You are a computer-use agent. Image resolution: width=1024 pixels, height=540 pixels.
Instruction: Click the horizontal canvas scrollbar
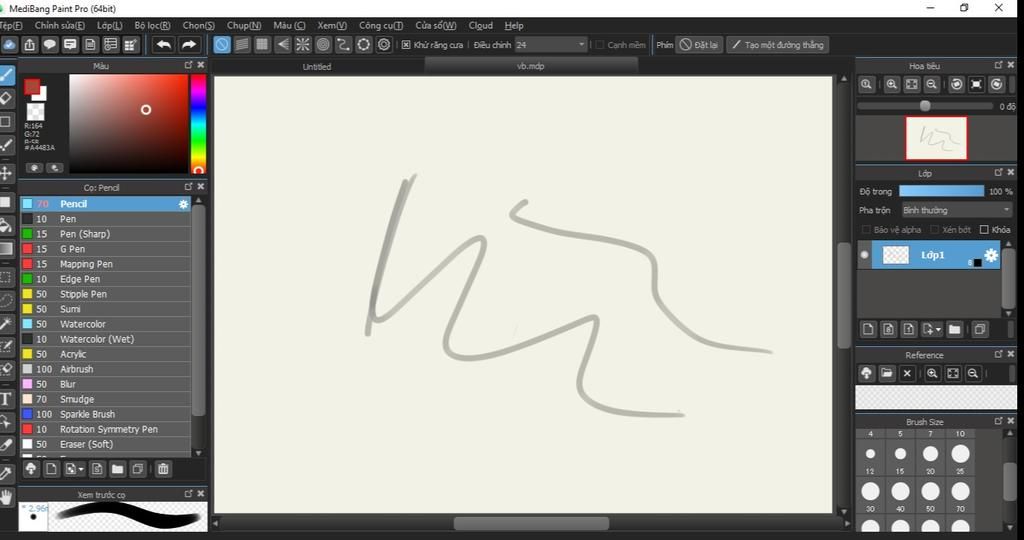(x=531, y=523)
